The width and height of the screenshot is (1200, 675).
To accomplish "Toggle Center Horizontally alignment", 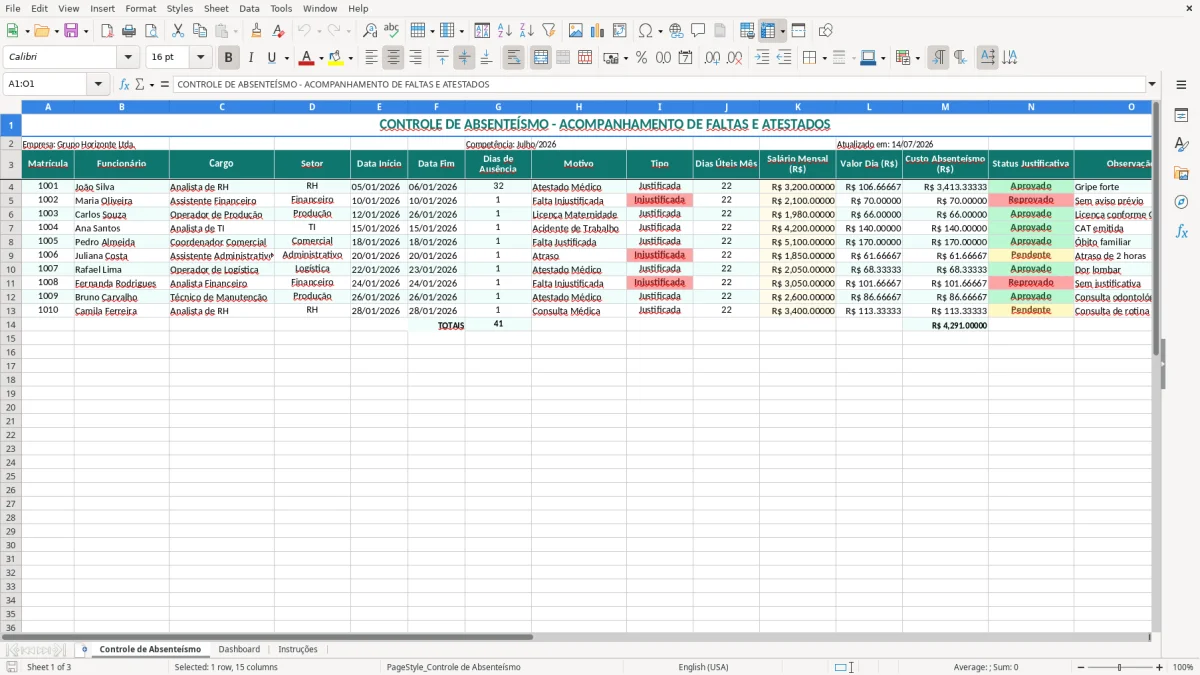I will (x=393, y=58).
